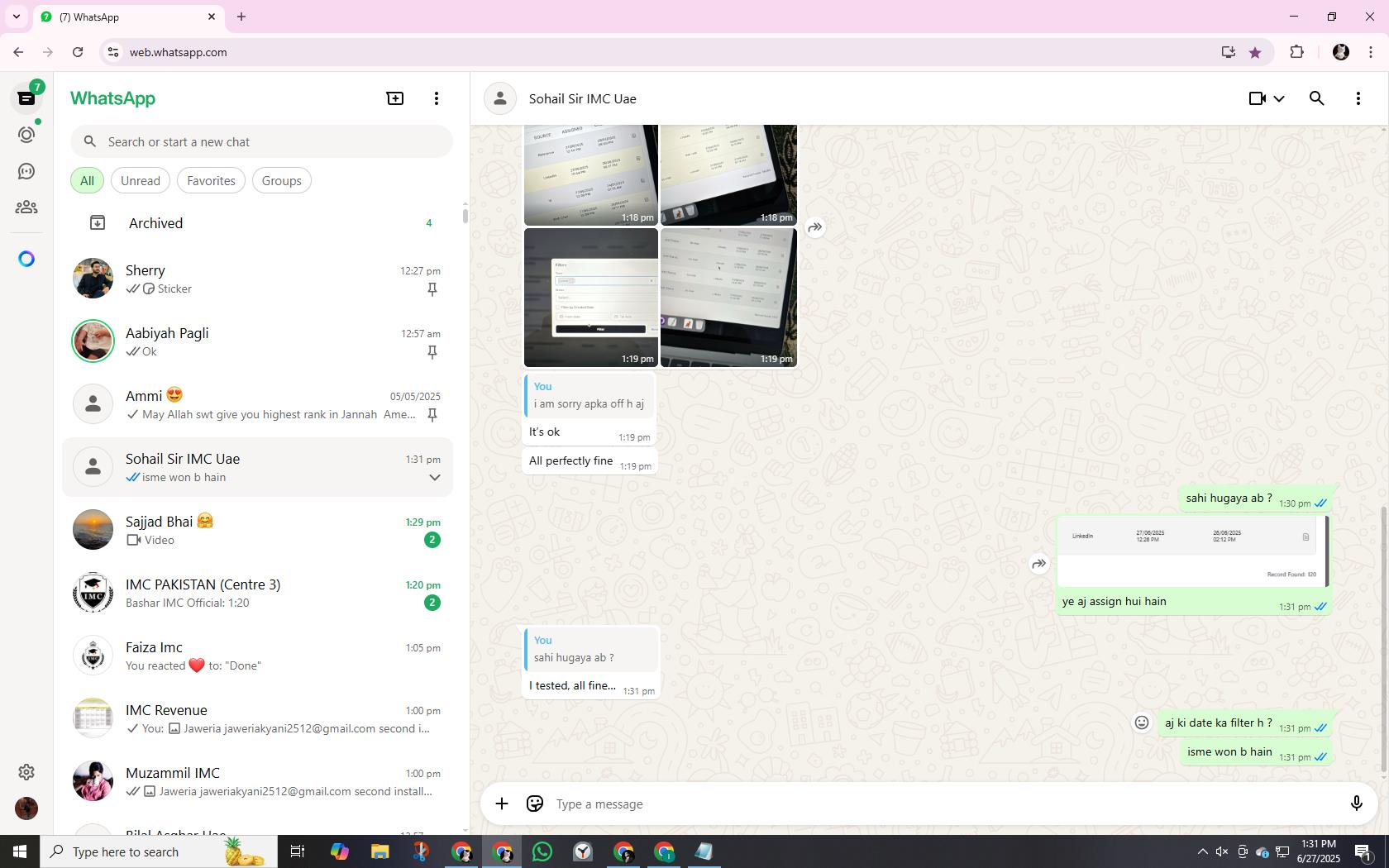The width and height of the screenshot is (1389, 868).
Task: Open WhatsApp Settings gear
Action: point(26,772)
